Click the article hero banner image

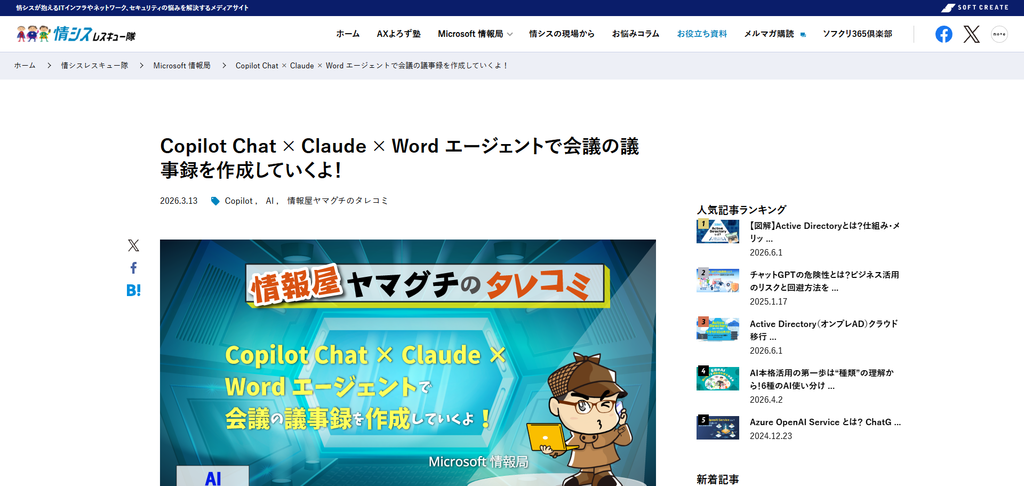point(408,363)
